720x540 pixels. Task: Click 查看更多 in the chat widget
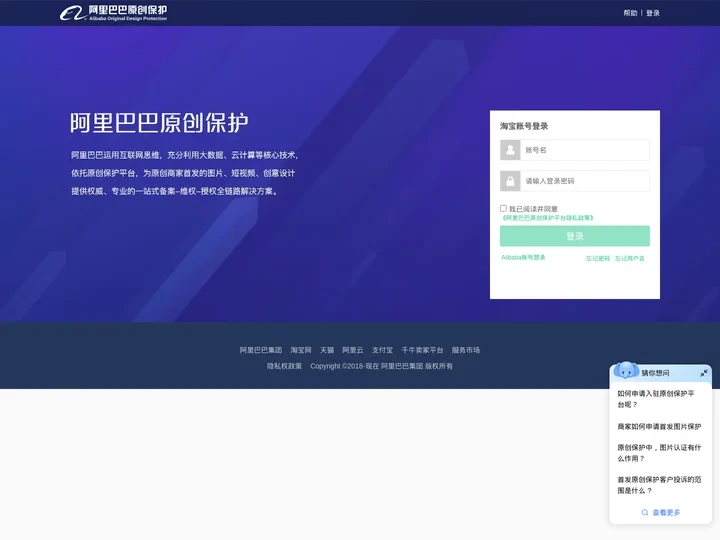coord(661,512)
